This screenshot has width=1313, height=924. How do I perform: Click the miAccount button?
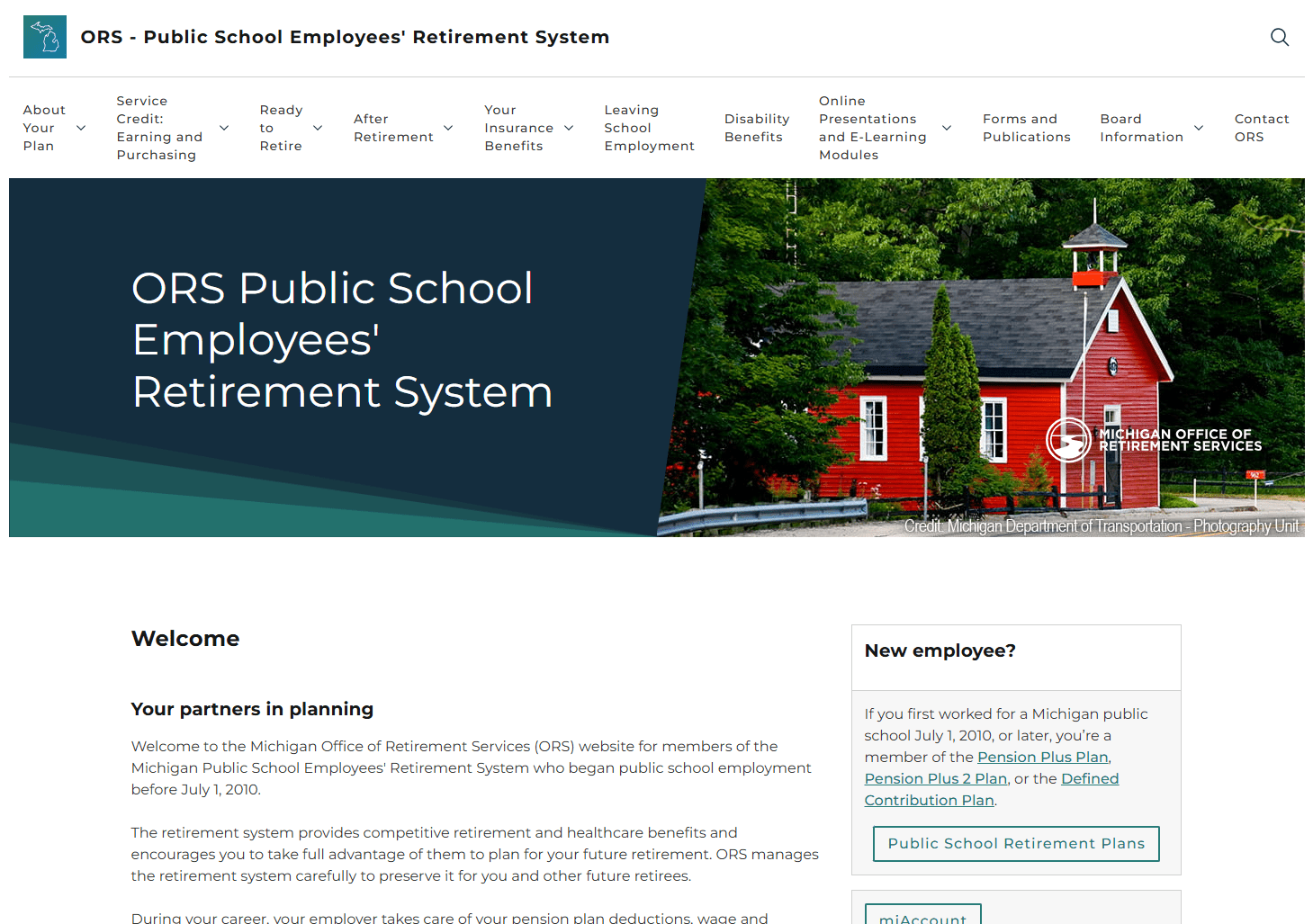click(922, 914)
